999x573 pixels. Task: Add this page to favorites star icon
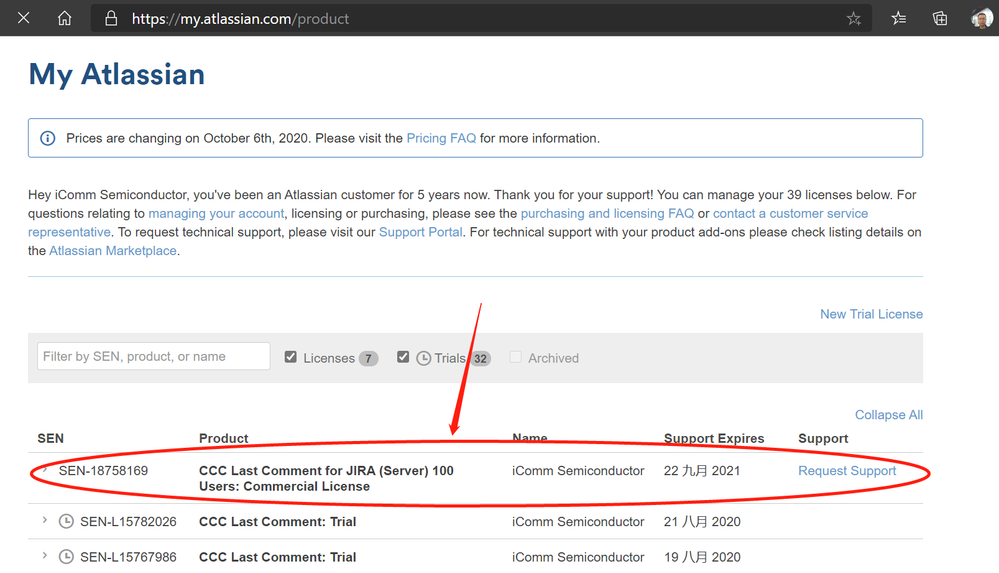tap(854, 18)
